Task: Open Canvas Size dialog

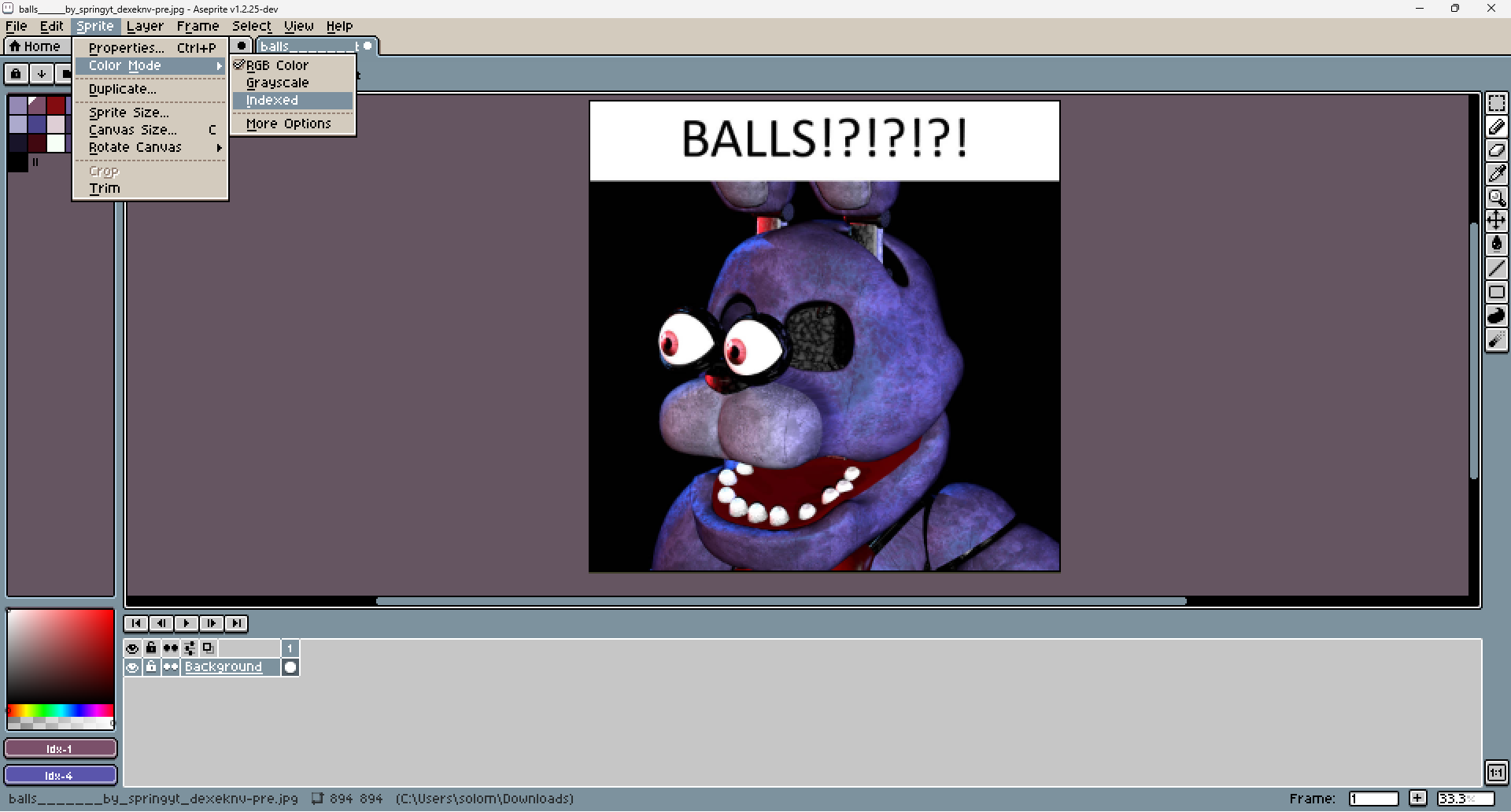Action: coord(150,130)
